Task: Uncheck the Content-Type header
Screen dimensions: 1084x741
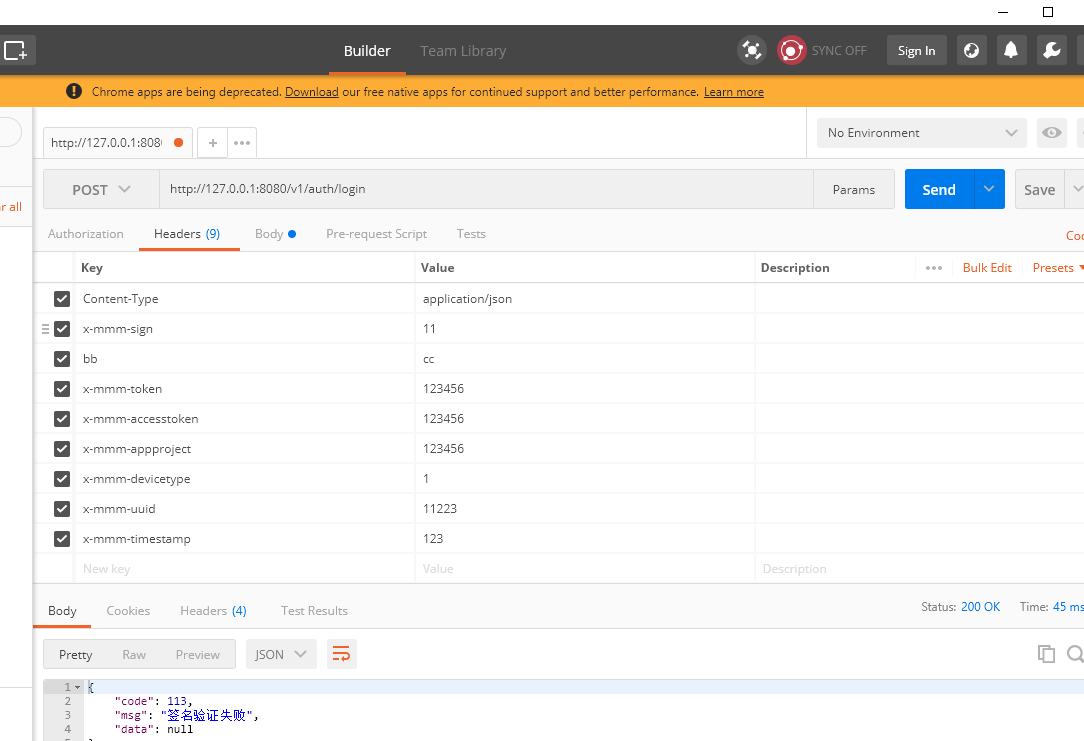Action: click(62, 299)
